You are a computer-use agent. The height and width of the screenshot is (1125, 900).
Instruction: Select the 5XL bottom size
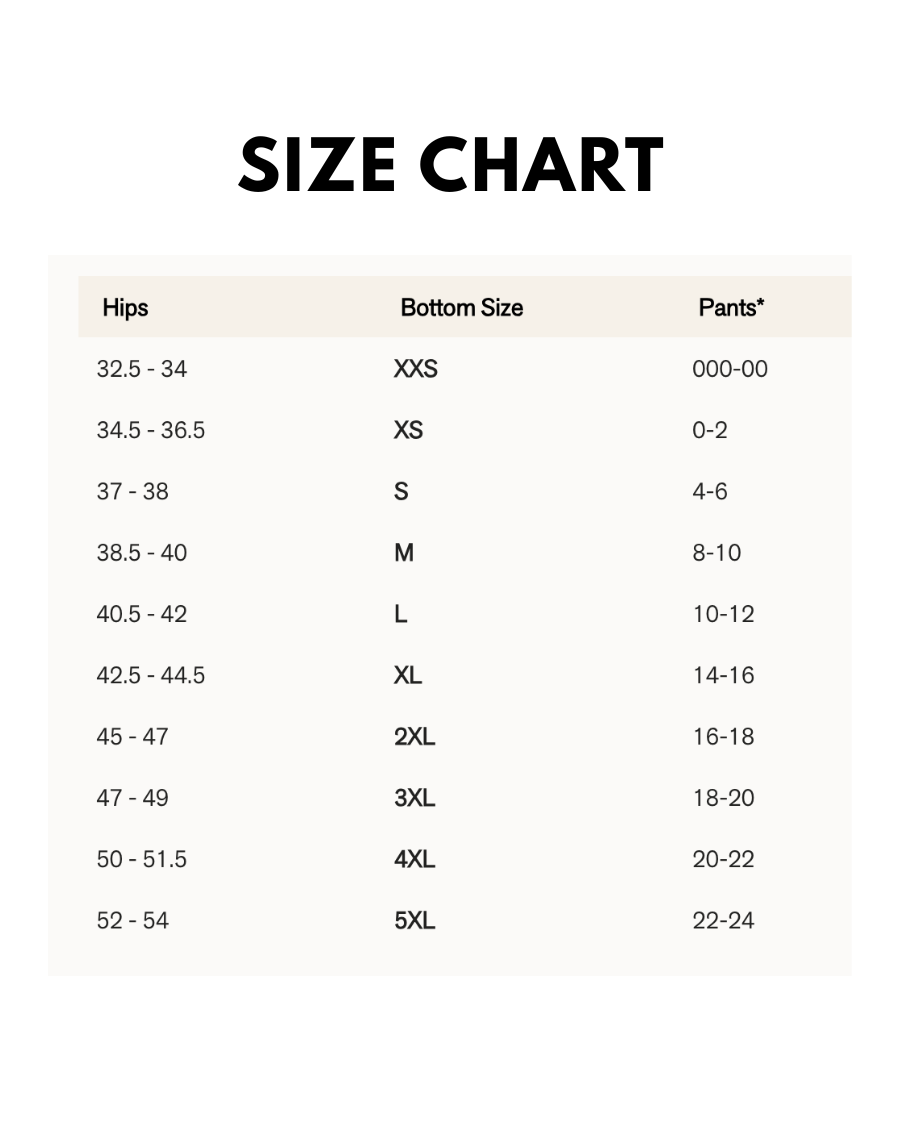tap(414, 921)
